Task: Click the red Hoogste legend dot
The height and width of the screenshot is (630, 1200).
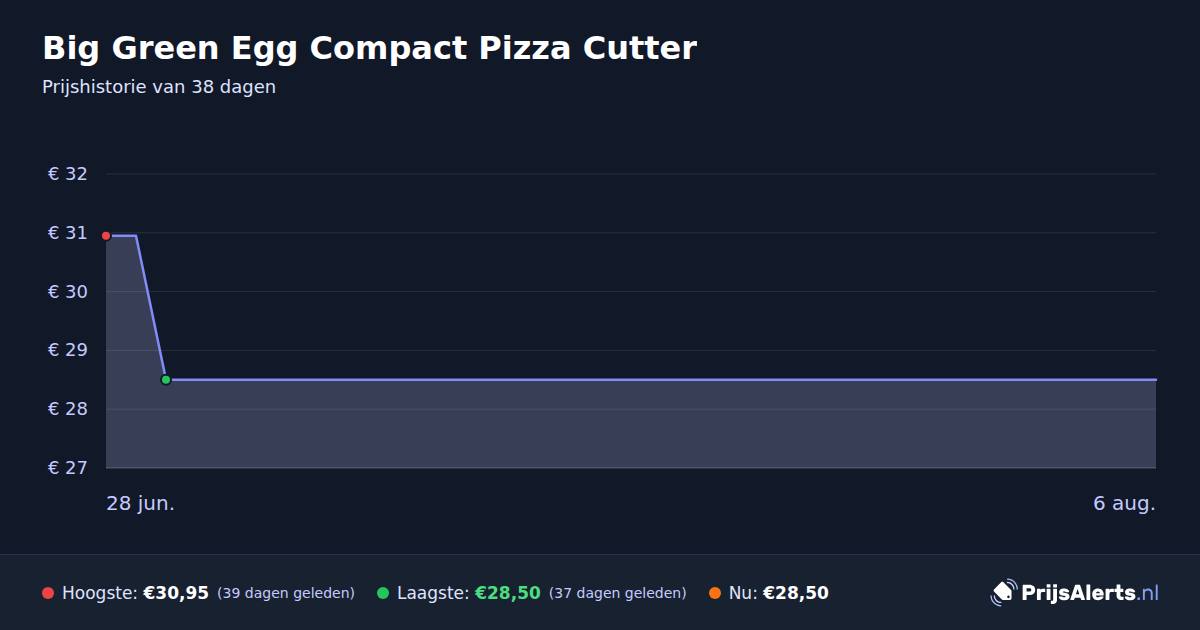Action: (48, 593)
